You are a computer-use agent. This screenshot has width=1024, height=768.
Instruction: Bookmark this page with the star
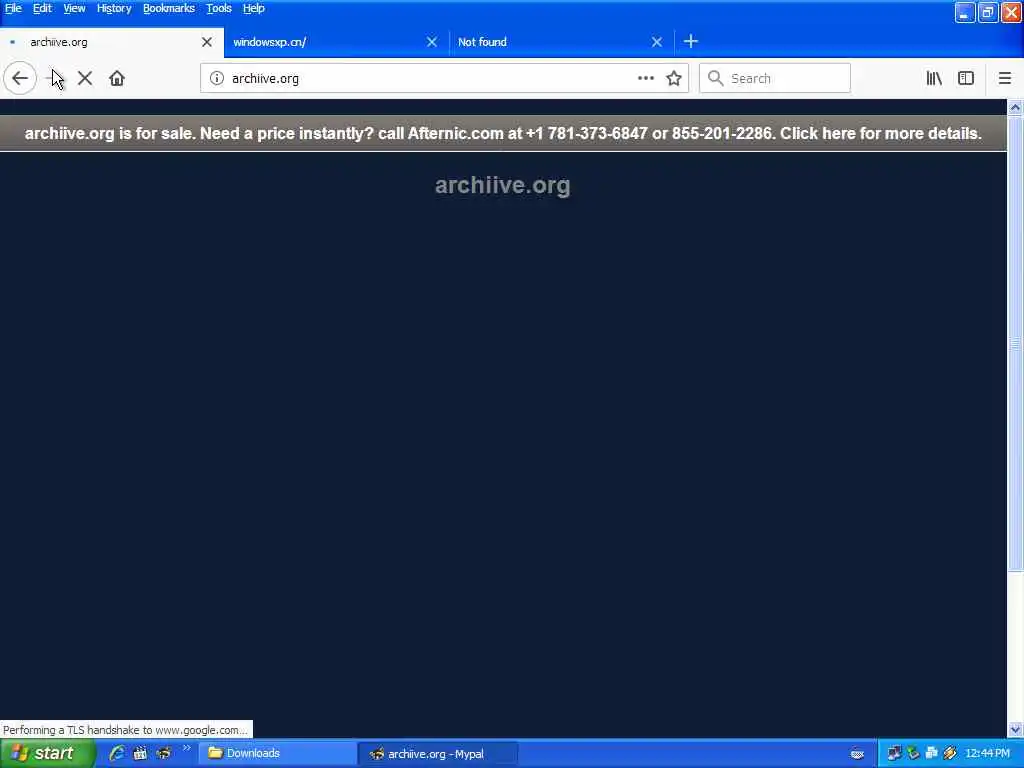[x=674, y=78]
